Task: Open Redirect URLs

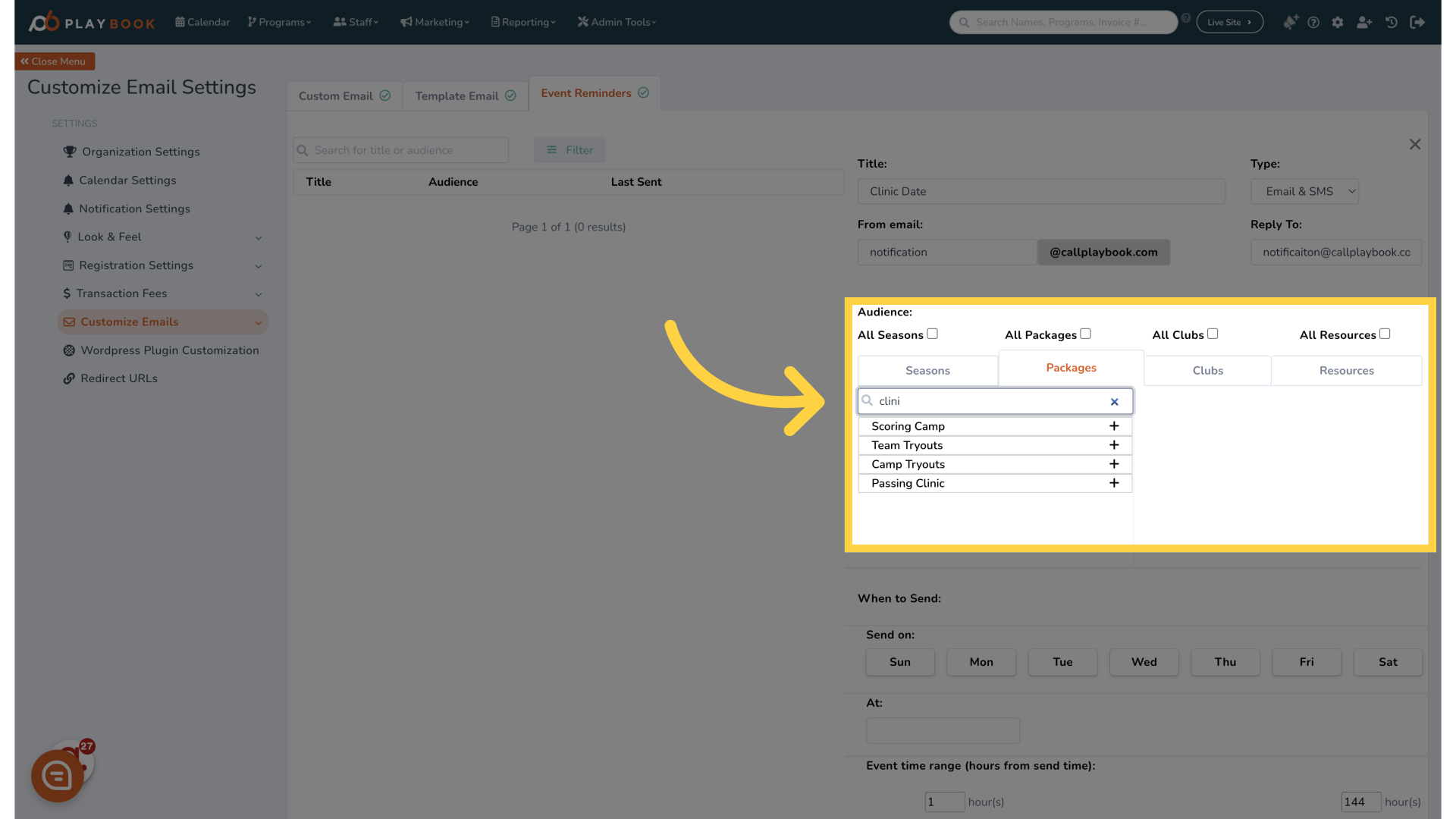Action: pyautogui.click(x=111, y=378)
